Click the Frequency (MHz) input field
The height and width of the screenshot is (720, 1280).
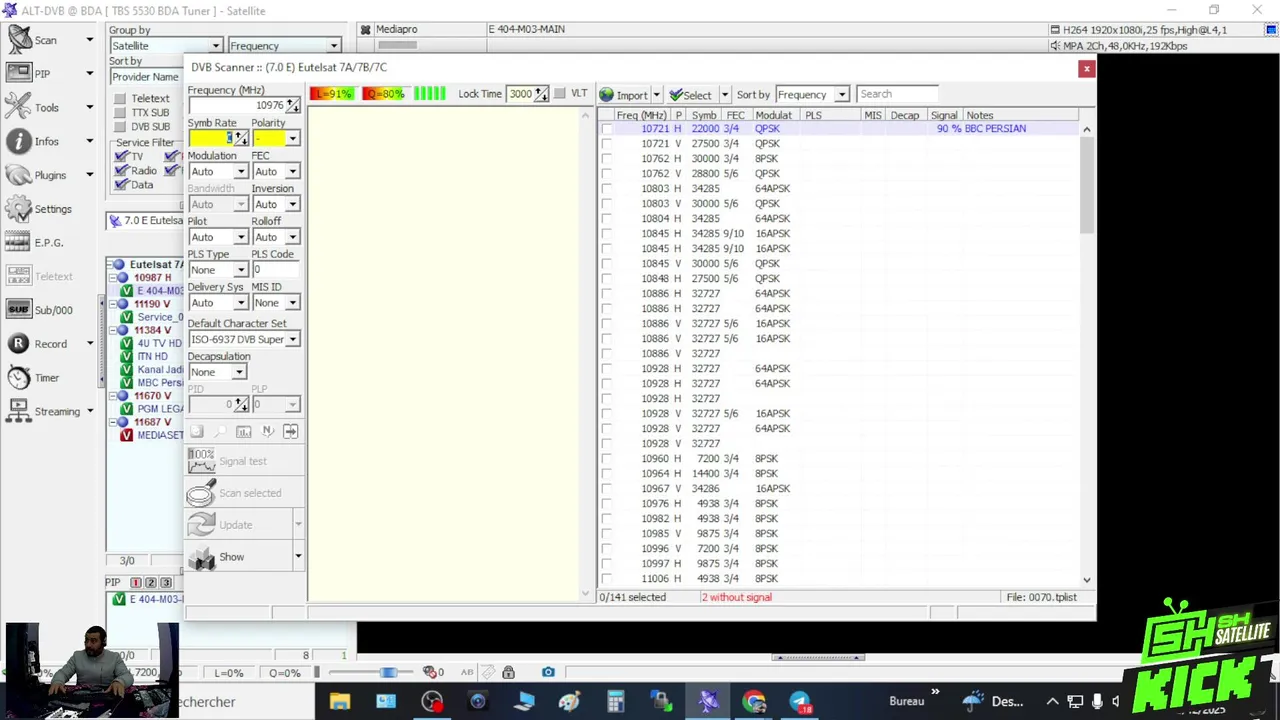[x=237, y=106]
